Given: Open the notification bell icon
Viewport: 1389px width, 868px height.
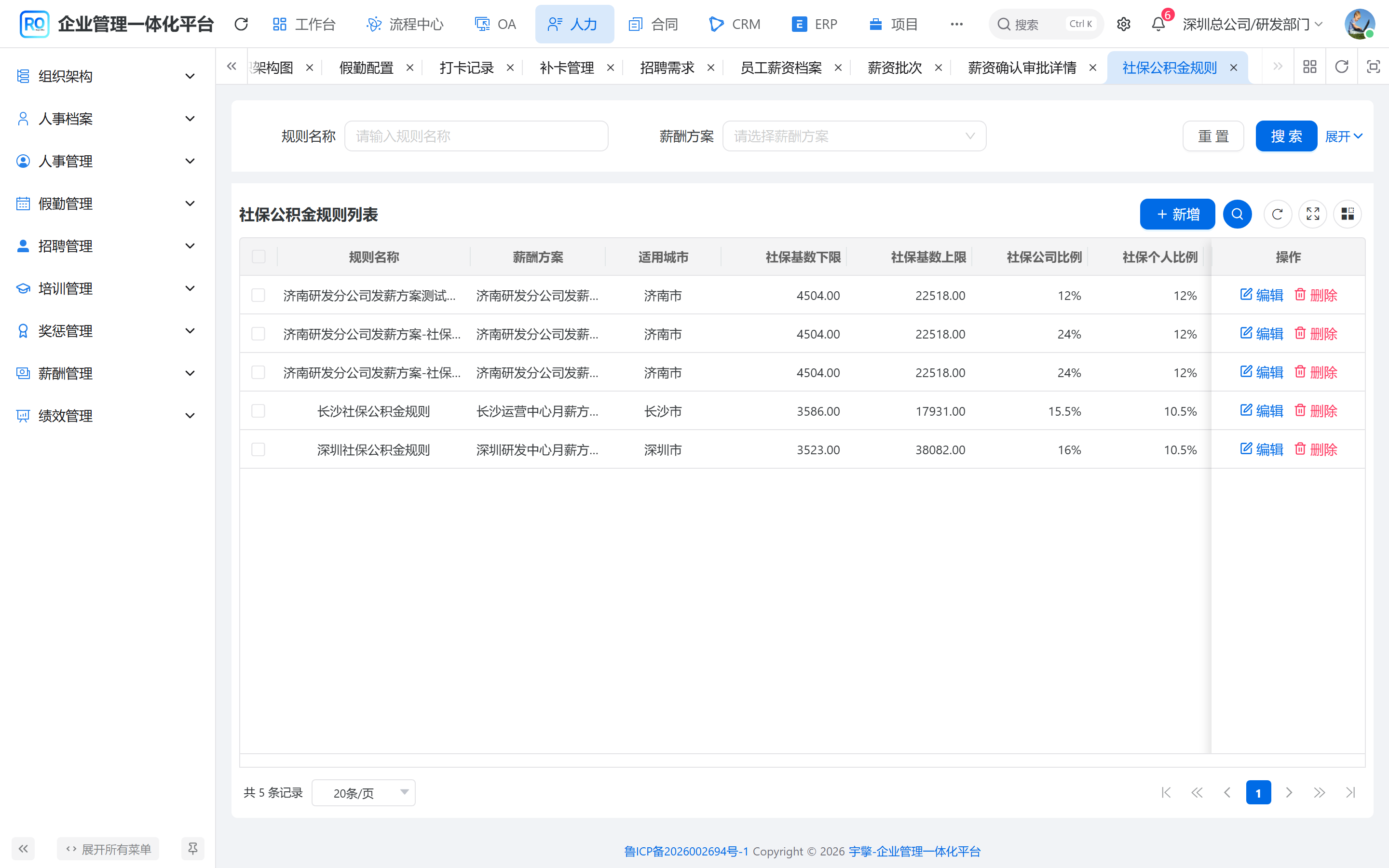Looking at the screenshot, I should 1158,24.
